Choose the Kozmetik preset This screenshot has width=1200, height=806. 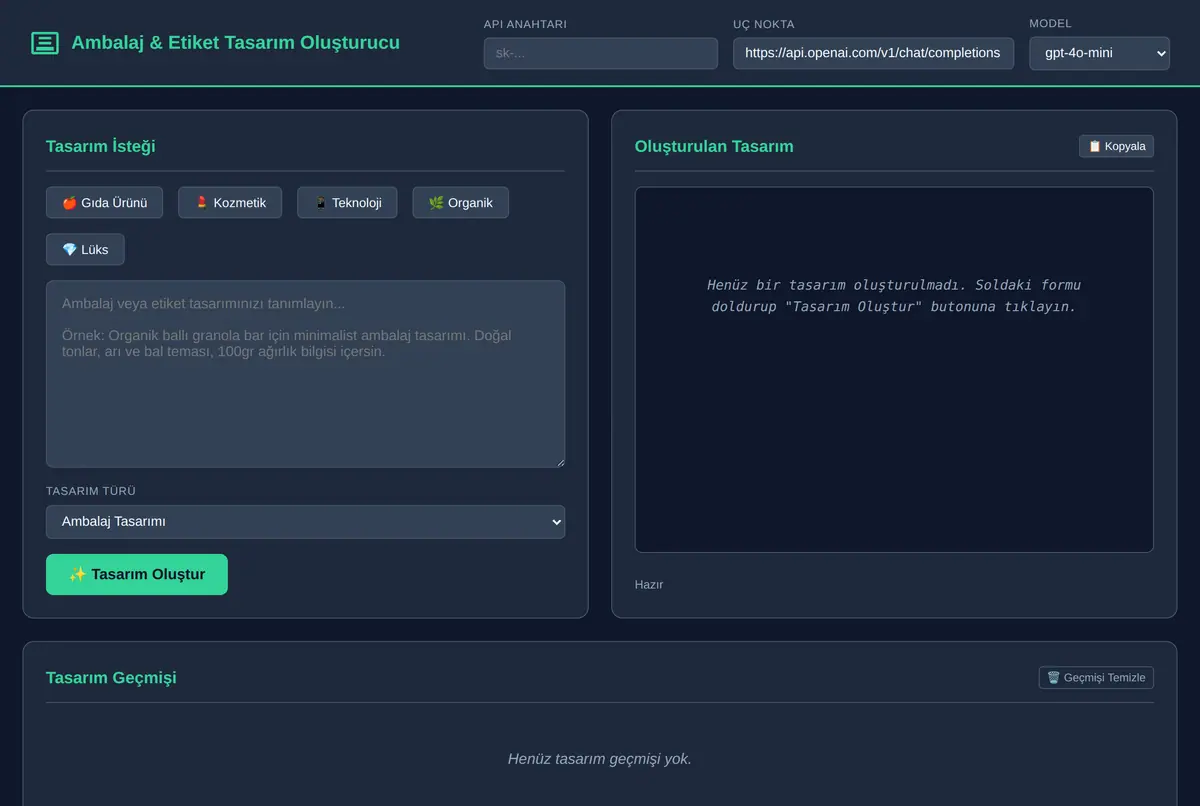click(x=230, y=203)
